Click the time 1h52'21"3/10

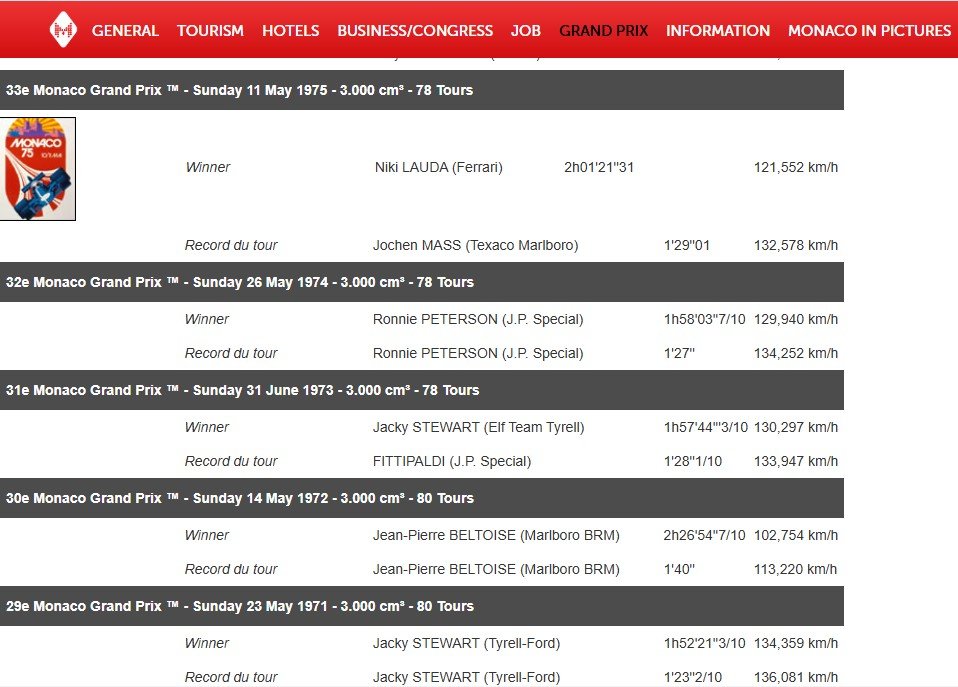[x=704, y=643]
